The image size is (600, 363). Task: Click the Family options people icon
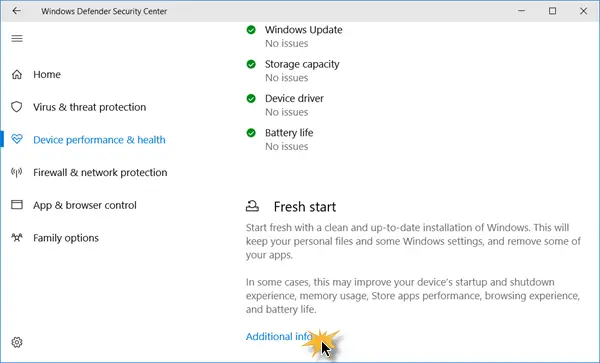click(17, 238)
